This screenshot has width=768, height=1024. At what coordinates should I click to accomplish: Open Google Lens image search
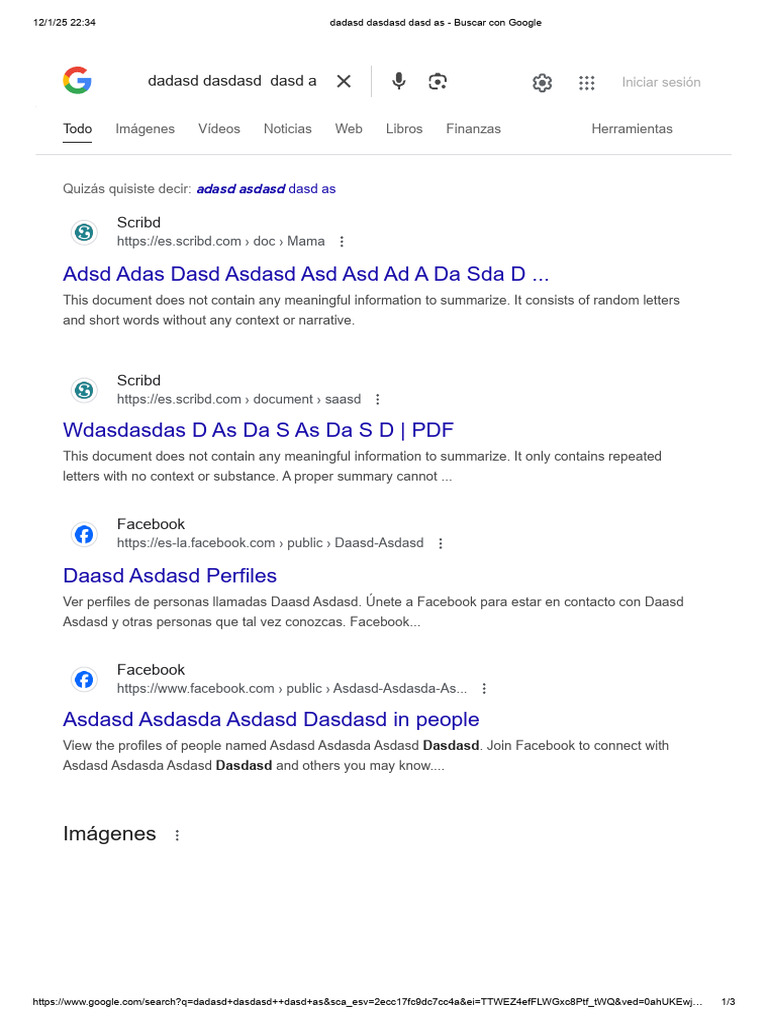437,82
